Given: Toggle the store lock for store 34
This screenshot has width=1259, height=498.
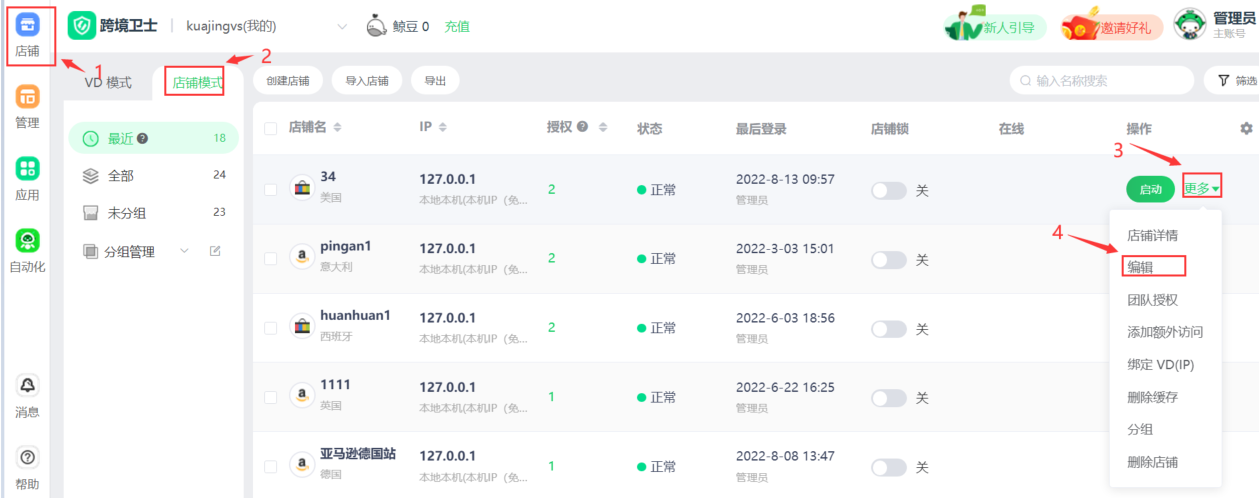Looking at the screenshot, I should point(888,189).
